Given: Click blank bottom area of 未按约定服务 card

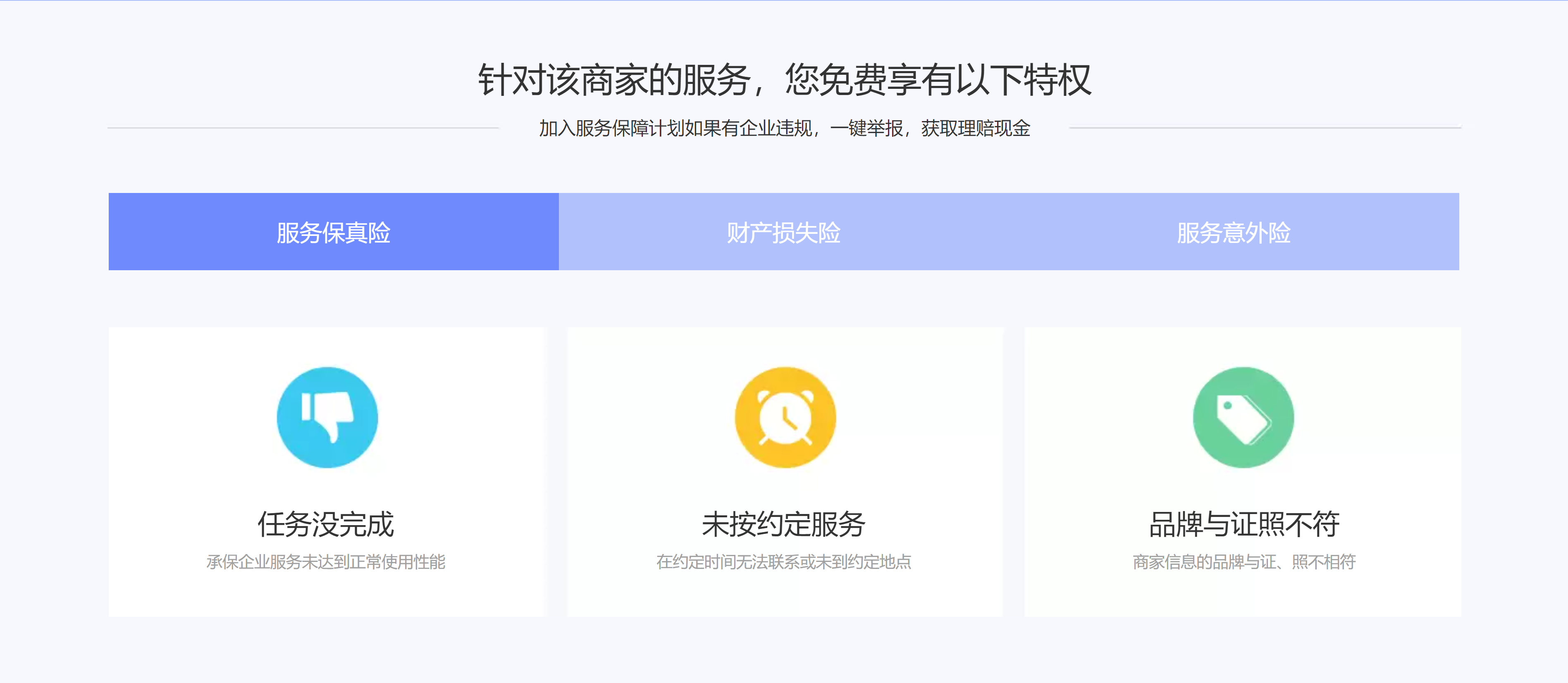Looking at the screenshot, I should pyautogui.click(x=785, y=596).
